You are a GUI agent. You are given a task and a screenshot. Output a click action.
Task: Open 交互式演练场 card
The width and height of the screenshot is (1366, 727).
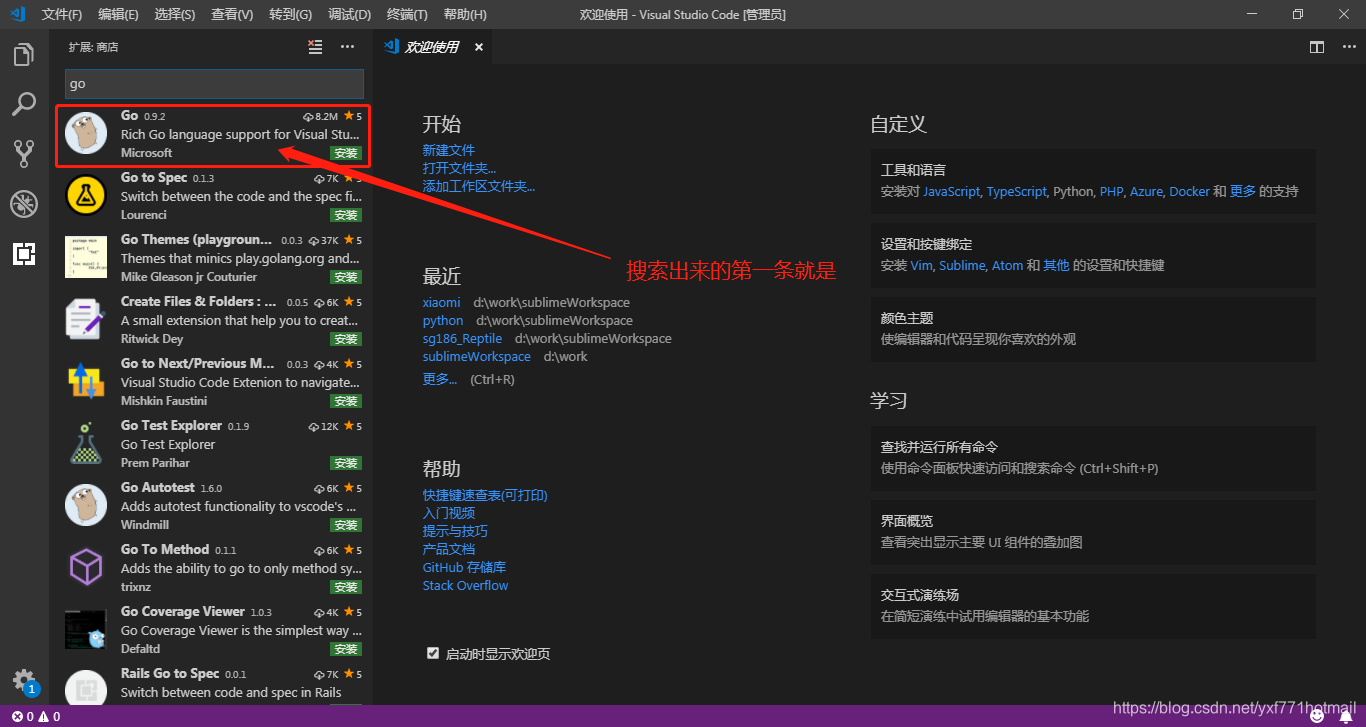point(1093,605)
